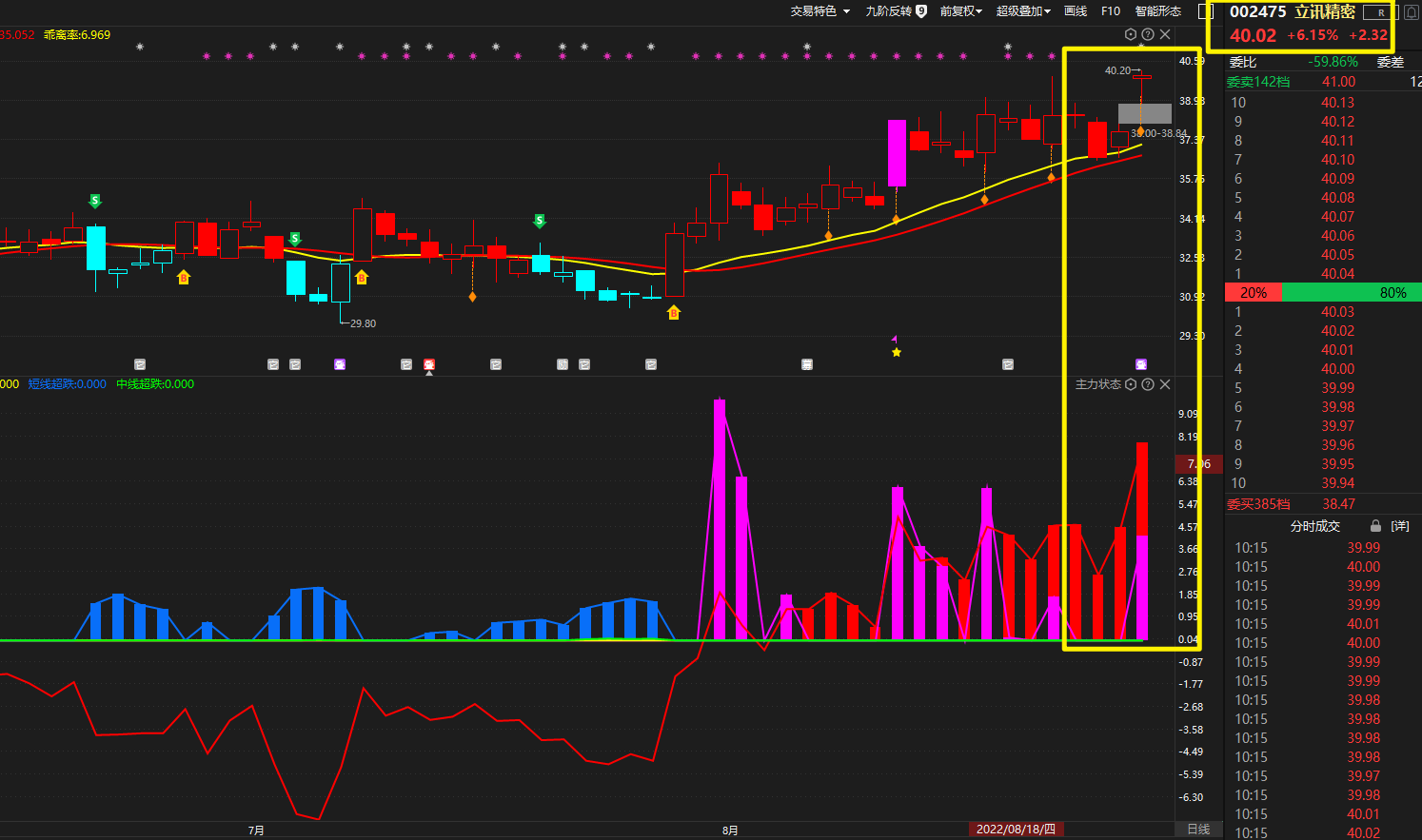Click the +6.15% change percentage

[1313, 35]
